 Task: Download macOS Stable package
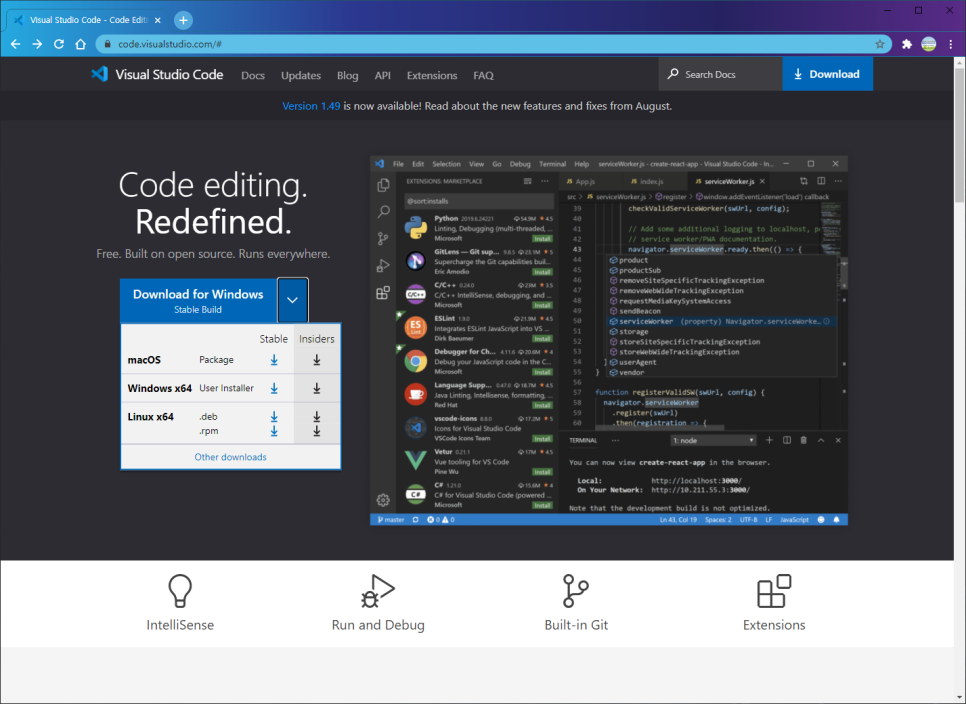click(274, 360)
